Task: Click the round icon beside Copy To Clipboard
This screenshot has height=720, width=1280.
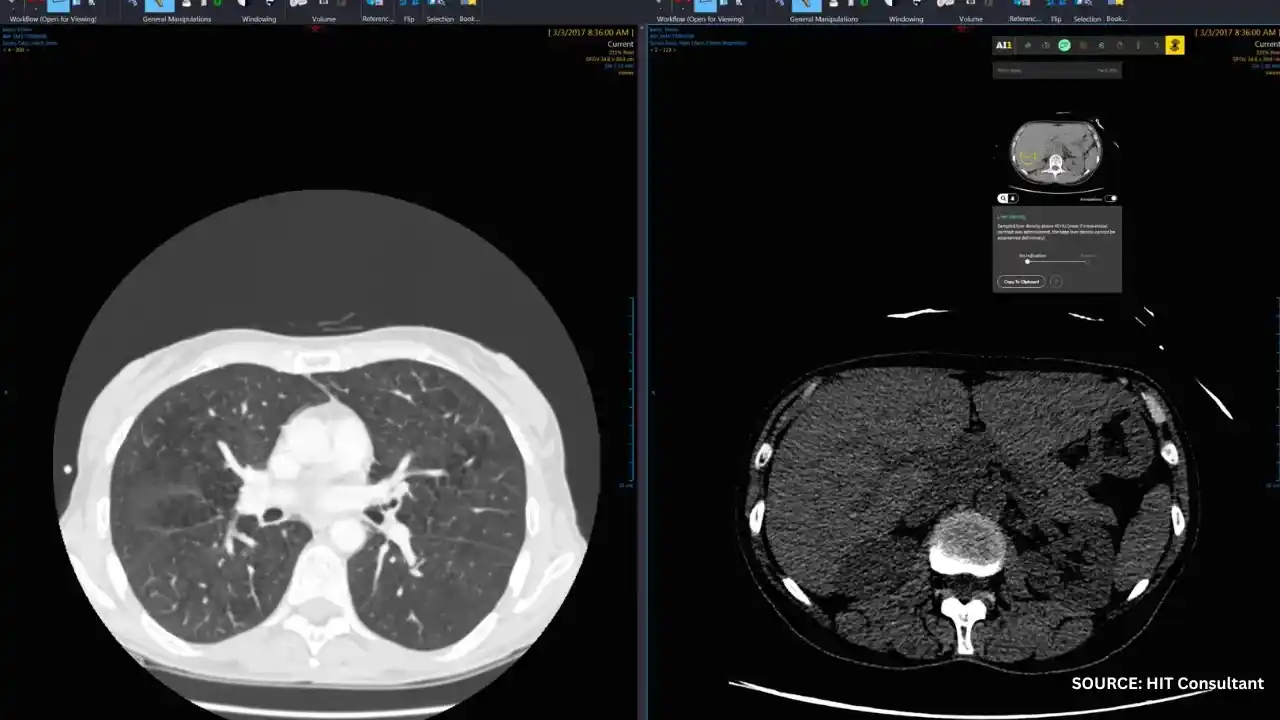Action: [1056, 282]
